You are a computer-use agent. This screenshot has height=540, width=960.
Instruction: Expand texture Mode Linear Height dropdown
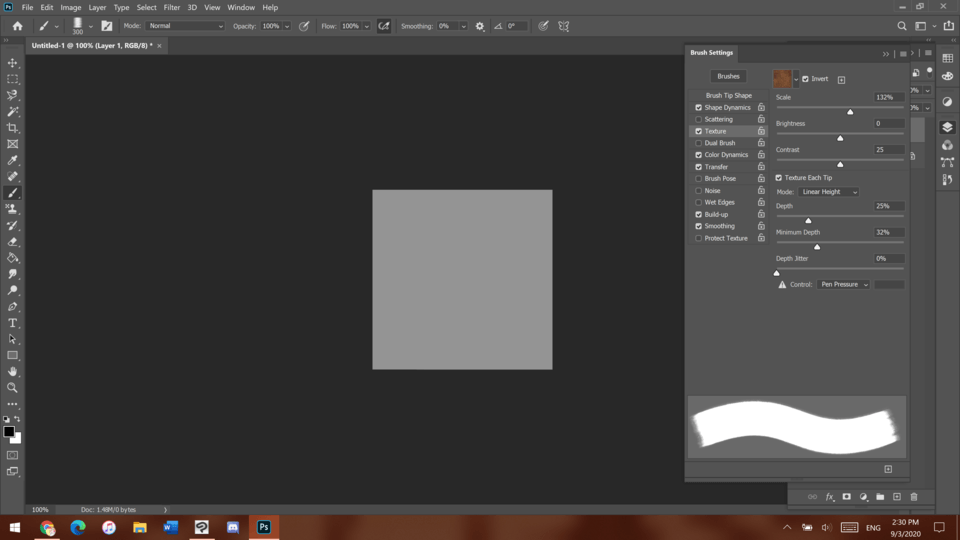[x=828, y=192]
